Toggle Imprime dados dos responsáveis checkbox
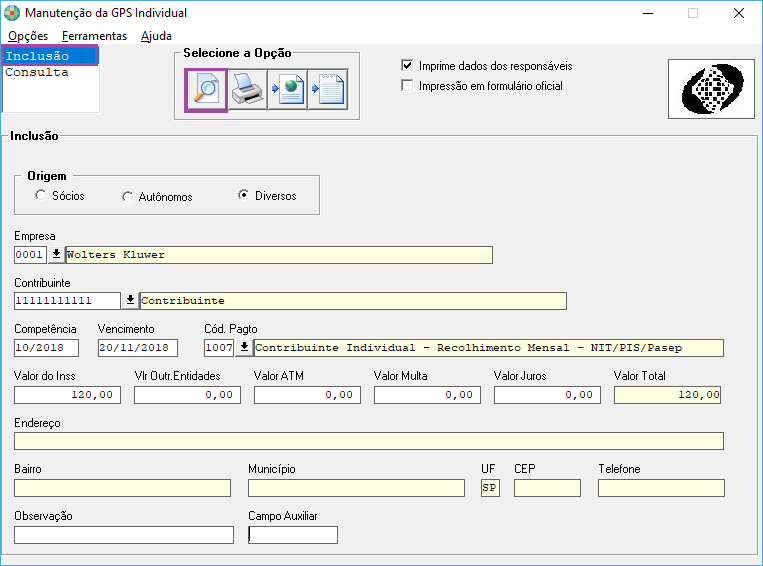 tap(407, 66)
